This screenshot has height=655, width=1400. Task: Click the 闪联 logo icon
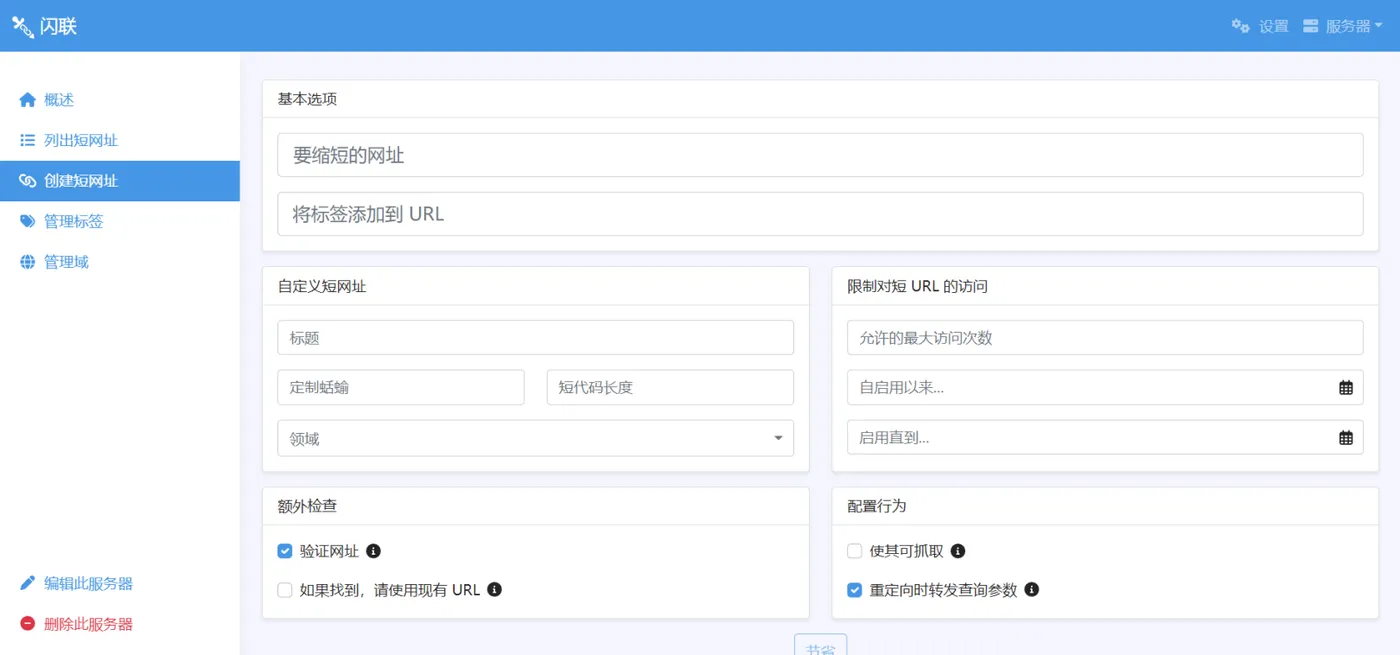pos(22,26)
